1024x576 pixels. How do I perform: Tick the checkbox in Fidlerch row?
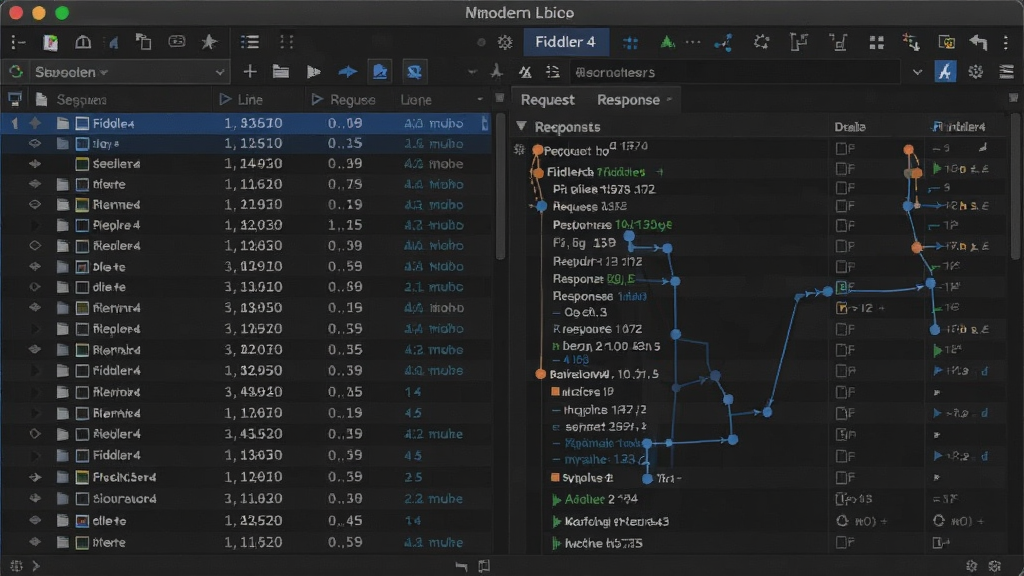pos(841,169)
